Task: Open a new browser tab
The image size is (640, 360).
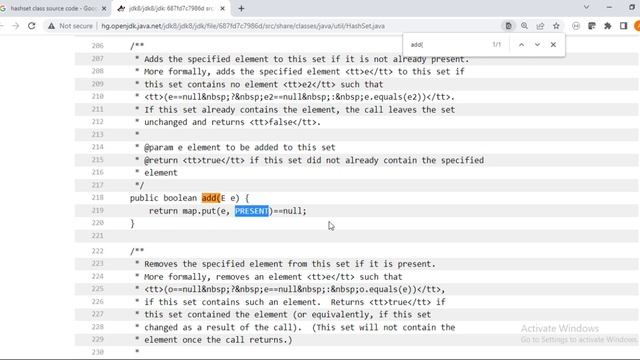Action: (x=241, y=8)
